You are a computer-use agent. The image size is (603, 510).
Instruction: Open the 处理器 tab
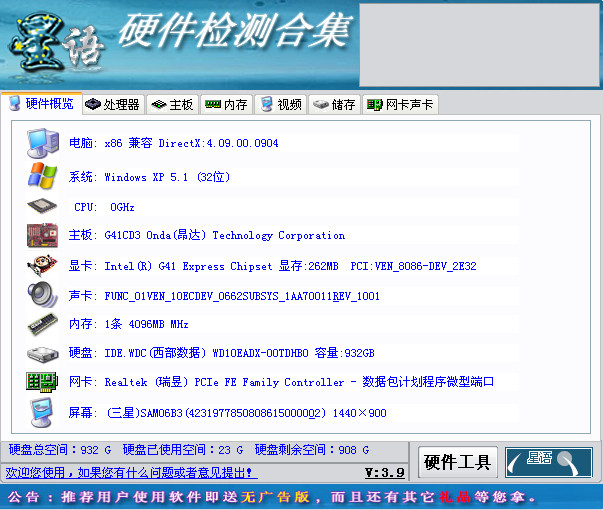(x=113, y=105)
